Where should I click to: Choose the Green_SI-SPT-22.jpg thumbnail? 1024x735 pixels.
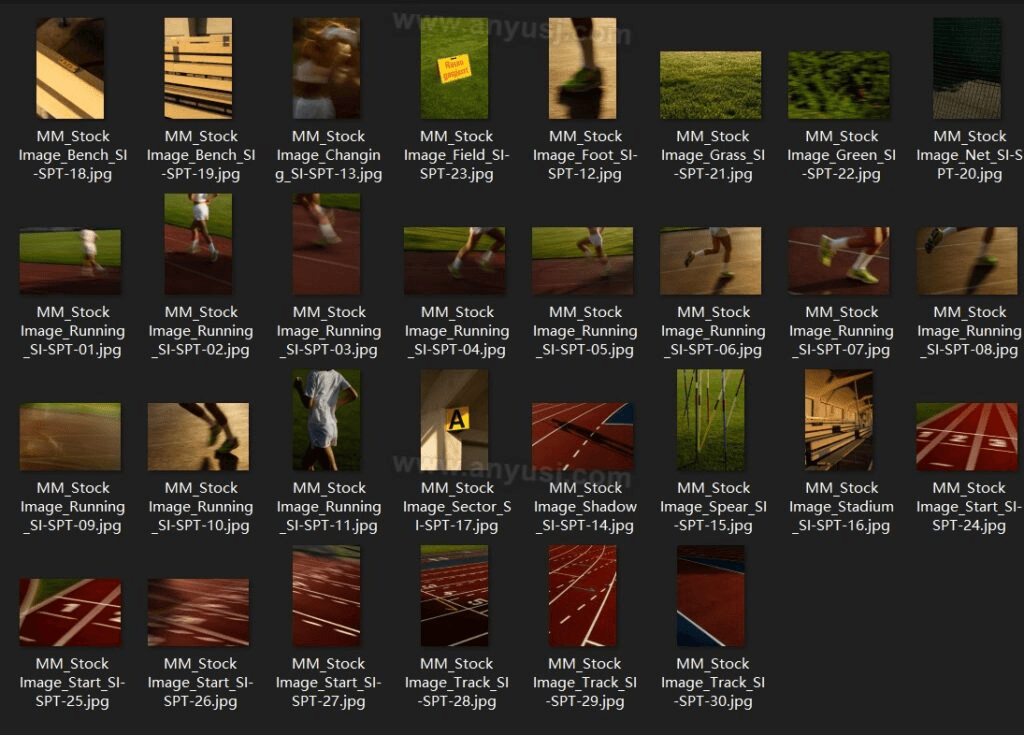coord(838,85)
